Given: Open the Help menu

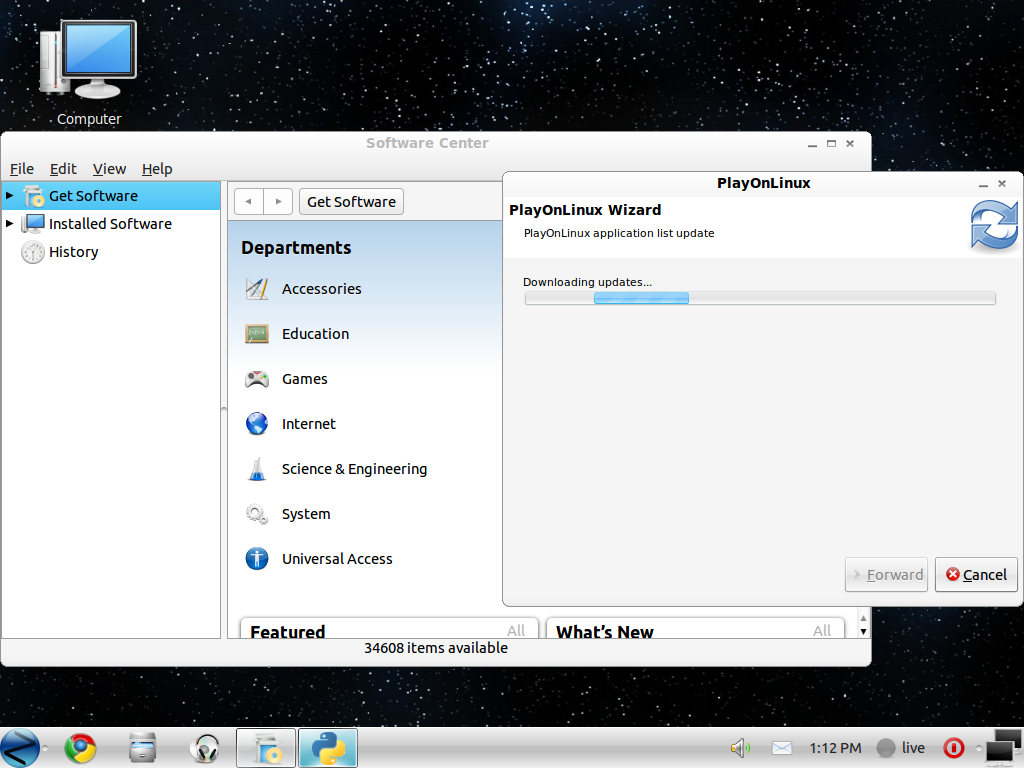Looking at the screenshot, I should click(157, 169).
